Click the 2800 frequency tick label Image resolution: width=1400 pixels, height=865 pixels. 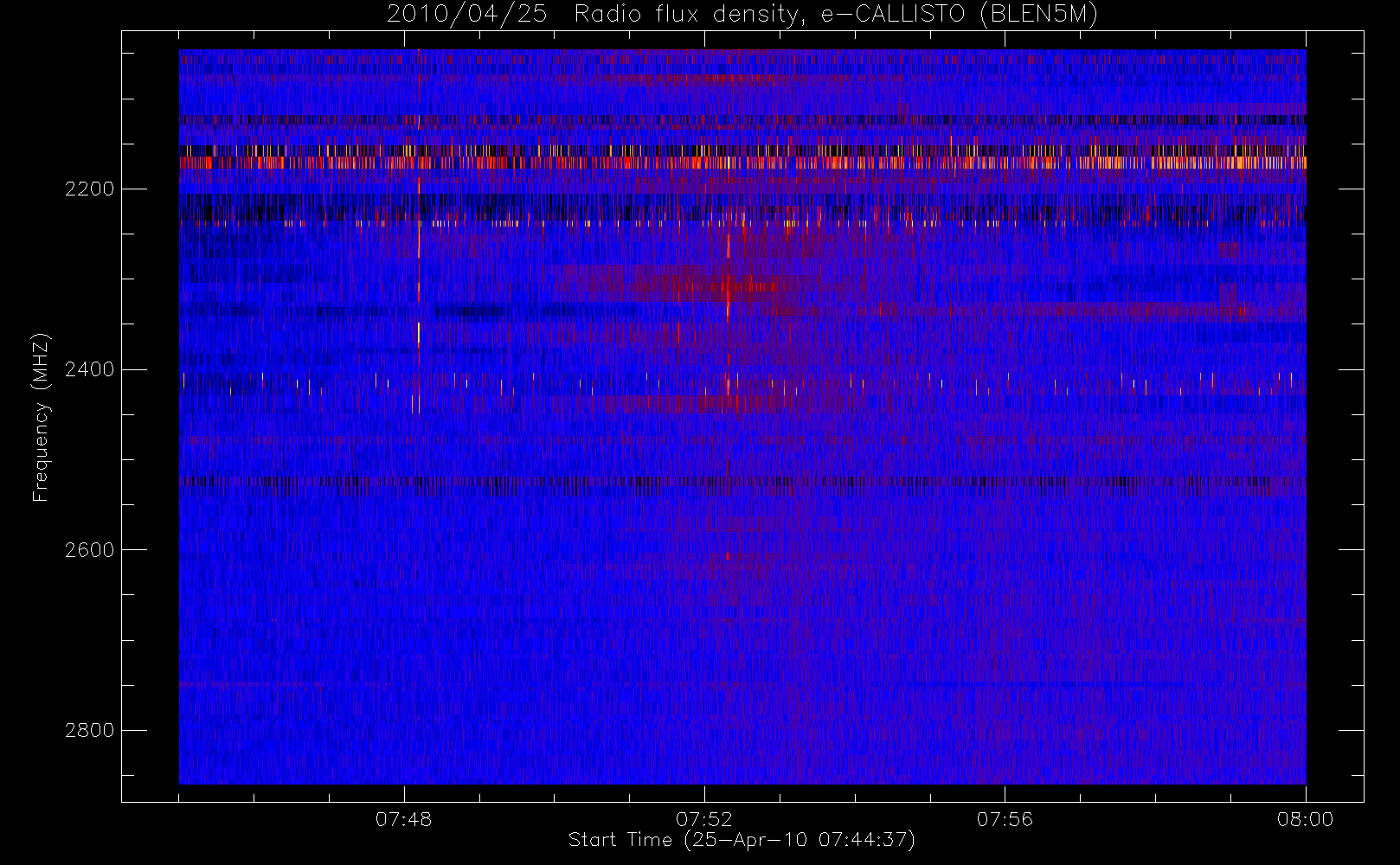point(89,731)
